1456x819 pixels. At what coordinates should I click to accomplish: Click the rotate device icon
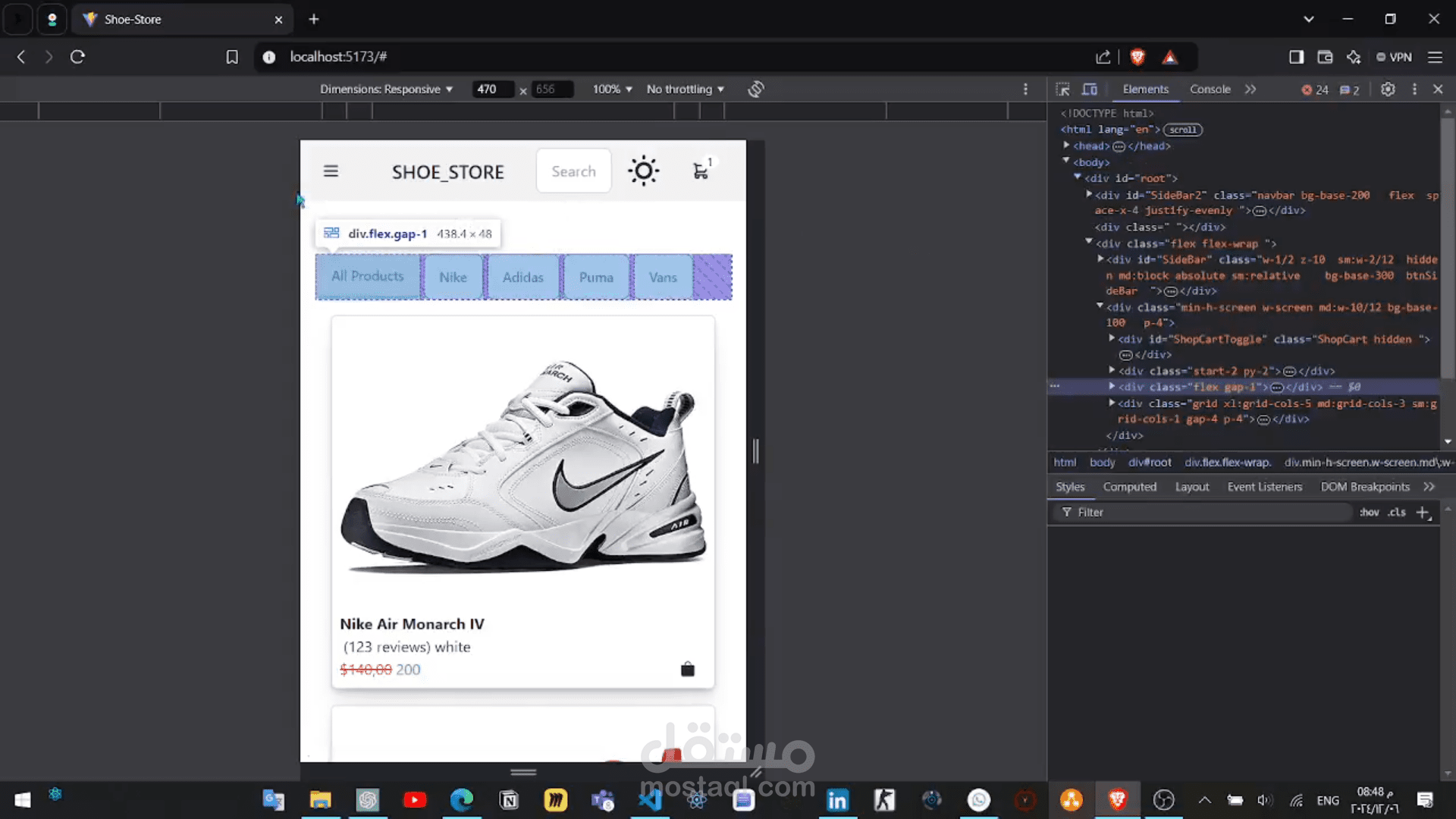755,89
